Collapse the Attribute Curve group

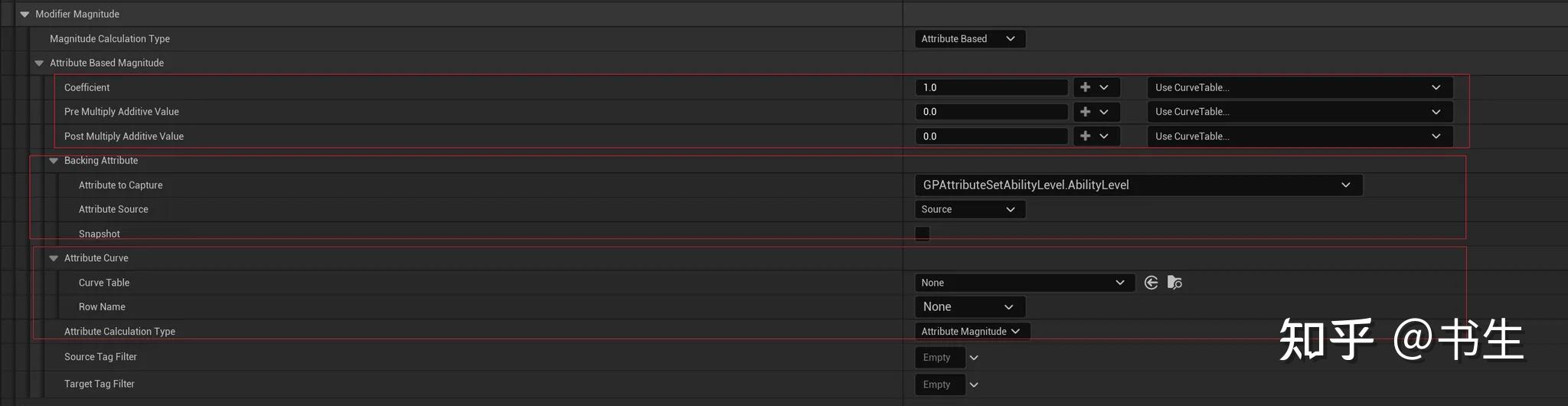pos(54,258)
